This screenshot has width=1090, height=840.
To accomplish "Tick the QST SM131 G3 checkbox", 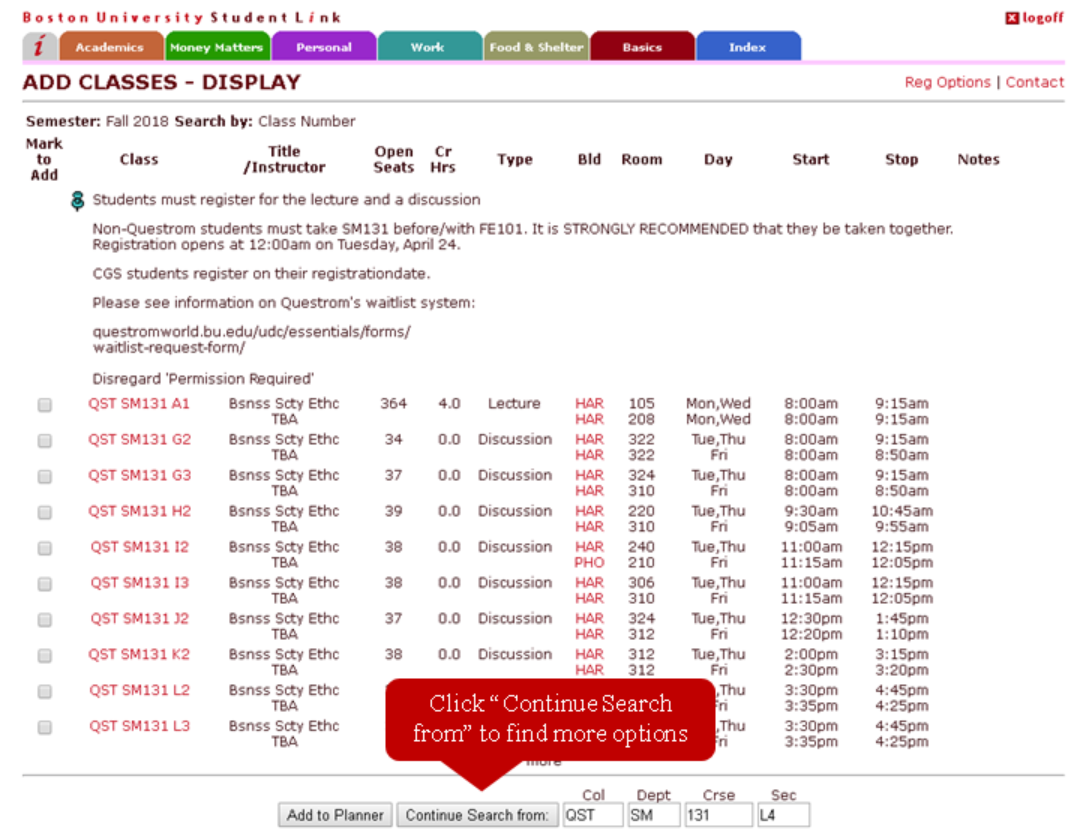I will (44, 476).
